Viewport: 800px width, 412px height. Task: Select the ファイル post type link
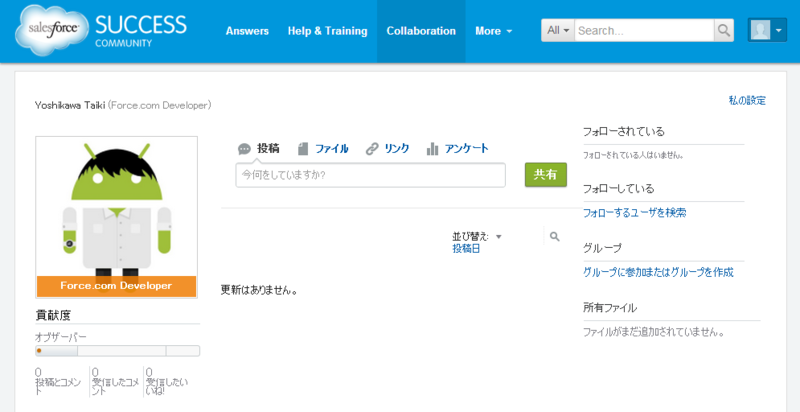[332, 149]
